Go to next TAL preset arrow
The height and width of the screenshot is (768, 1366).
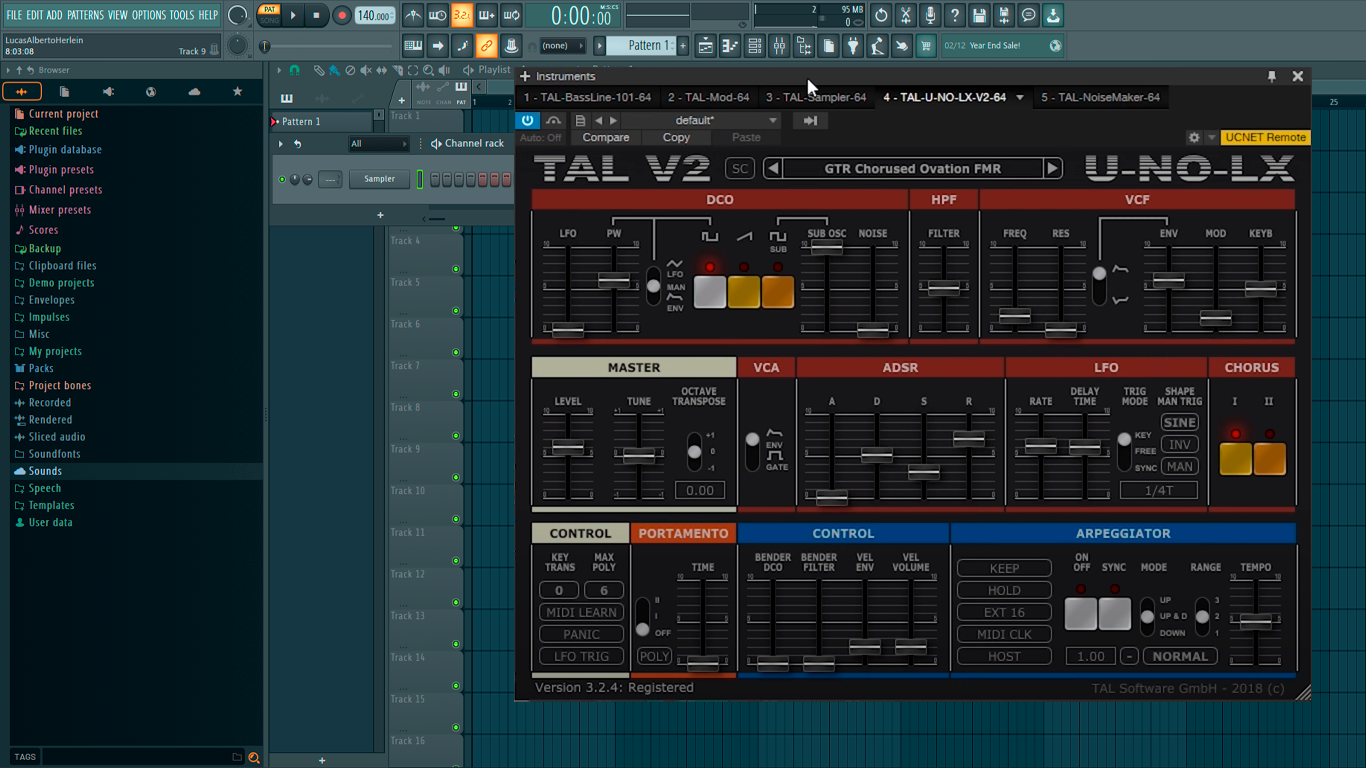pyautogui.click(x=1052, y=169)
